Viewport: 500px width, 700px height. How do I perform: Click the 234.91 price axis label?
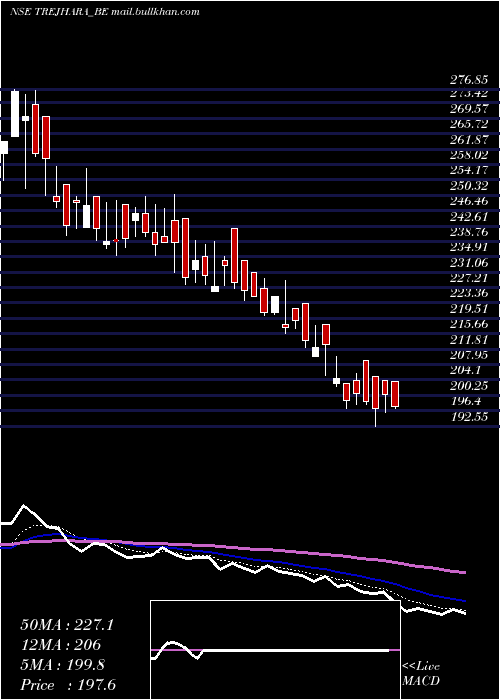[x=469, y=247]
